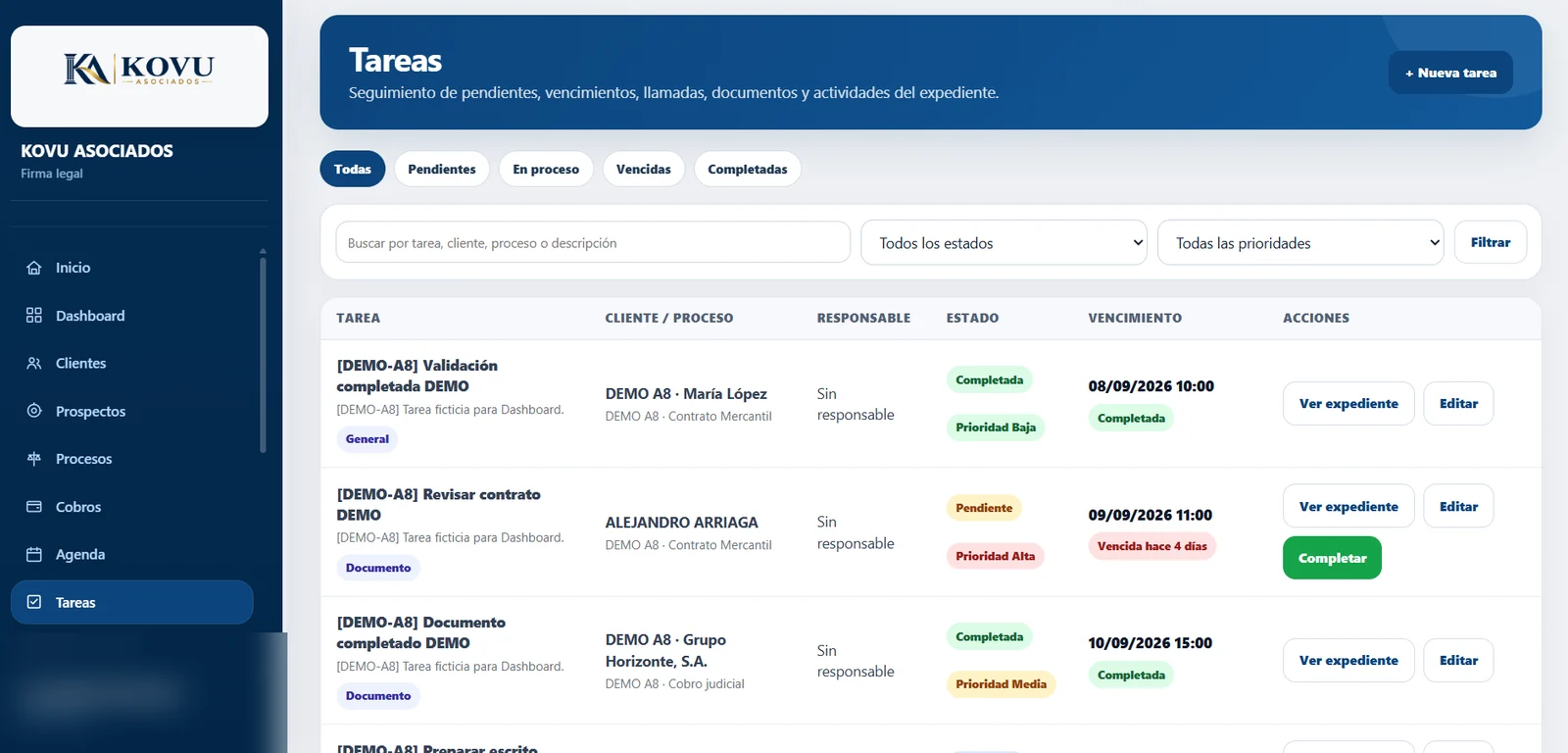
Task: Go to Prospectos in the sidebar
Action: click(x=132, y=411)
